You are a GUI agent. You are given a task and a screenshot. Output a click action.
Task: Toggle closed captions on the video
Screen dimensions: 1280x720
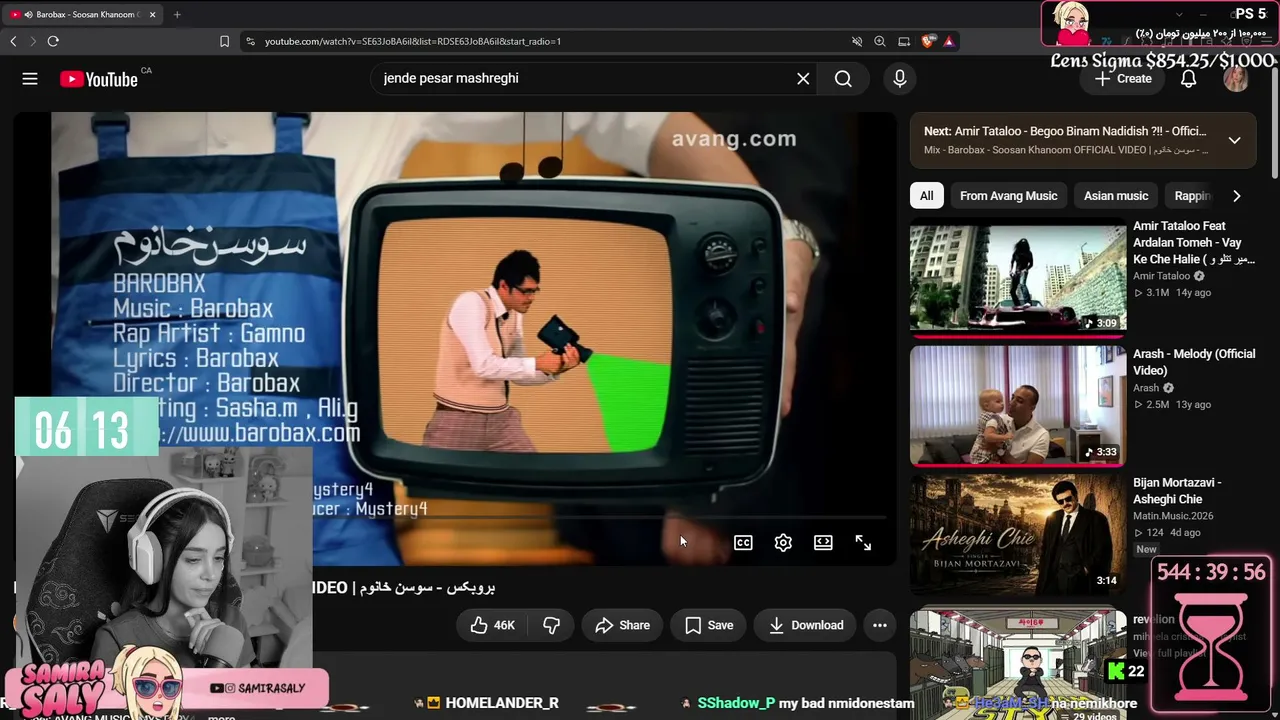(x=743, y=542)
